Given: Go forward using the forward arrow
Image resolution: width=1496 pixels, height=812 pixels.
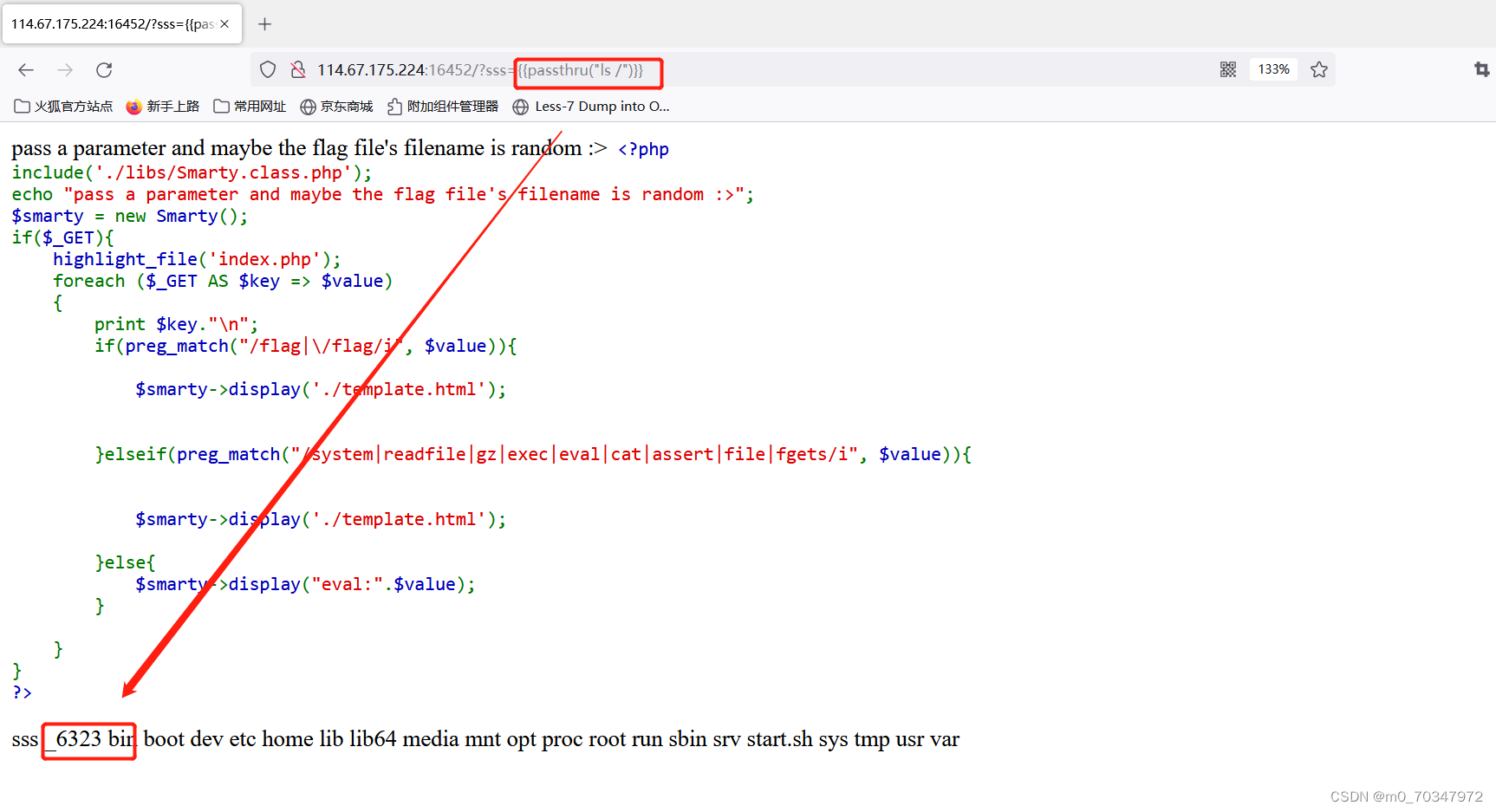Looking at the screenshot, I should pos(64,69).
